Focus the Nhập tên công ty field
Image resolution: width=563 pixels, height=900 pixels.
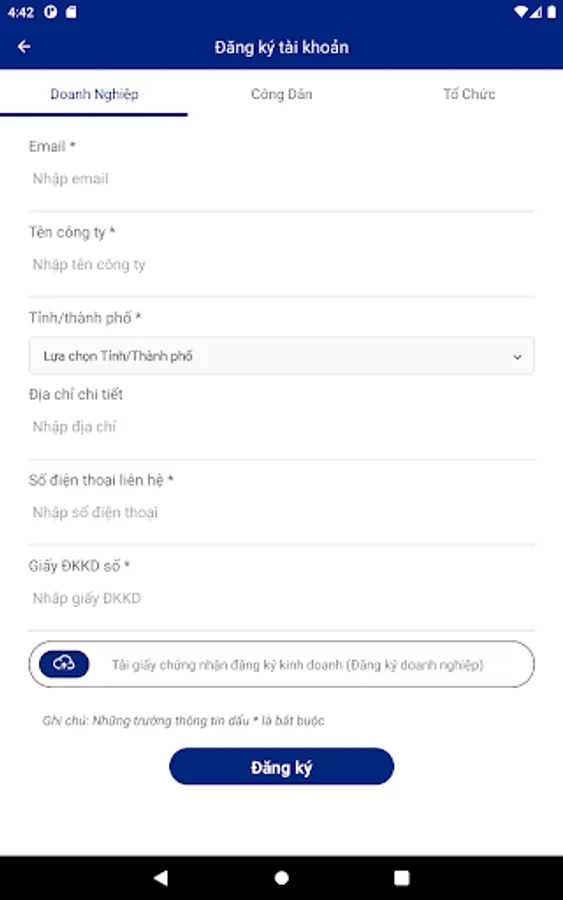click(281, 265)
